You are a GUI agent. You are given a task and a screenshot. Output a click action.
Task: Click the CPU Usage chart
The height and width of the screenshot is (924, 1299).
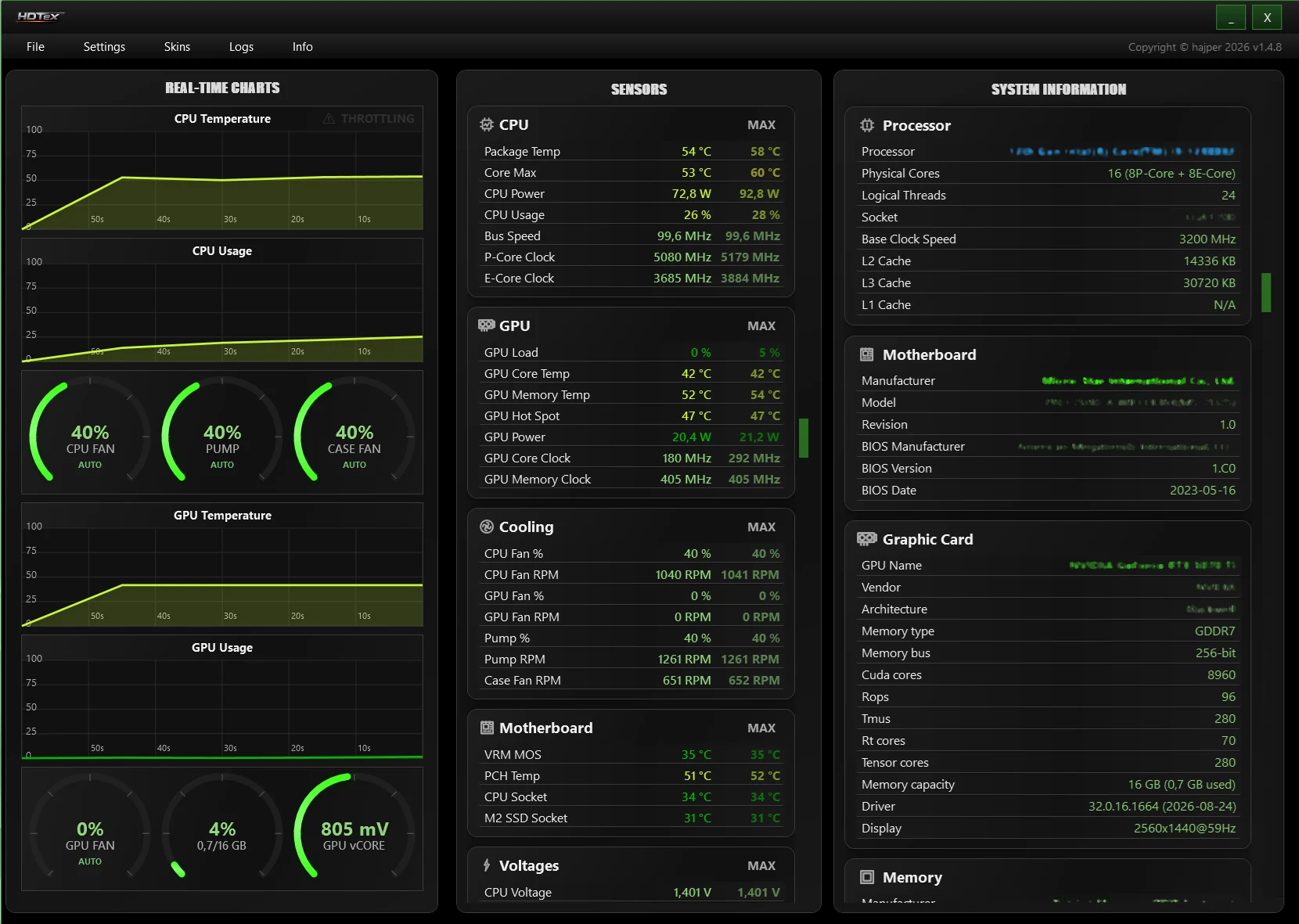[222, 300]
